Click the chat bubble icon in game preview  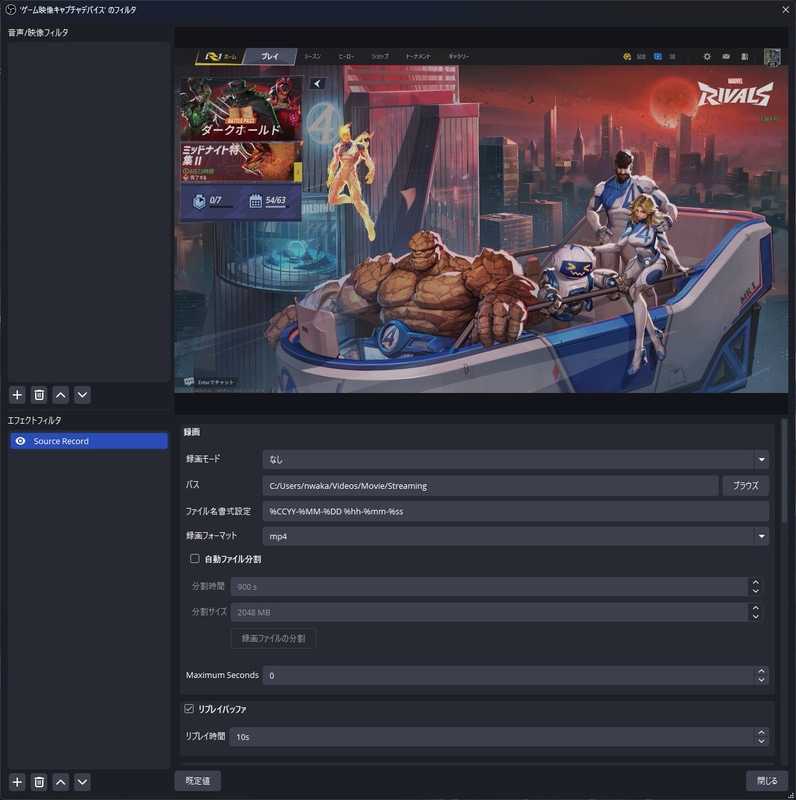[189, 382]
